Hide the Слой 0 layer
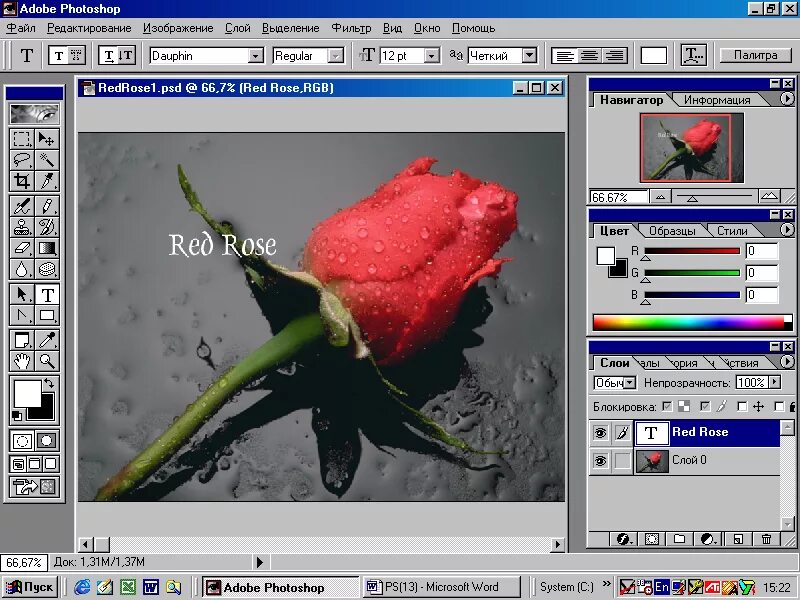This screenshot has width=800, height=600. [601, 461]
